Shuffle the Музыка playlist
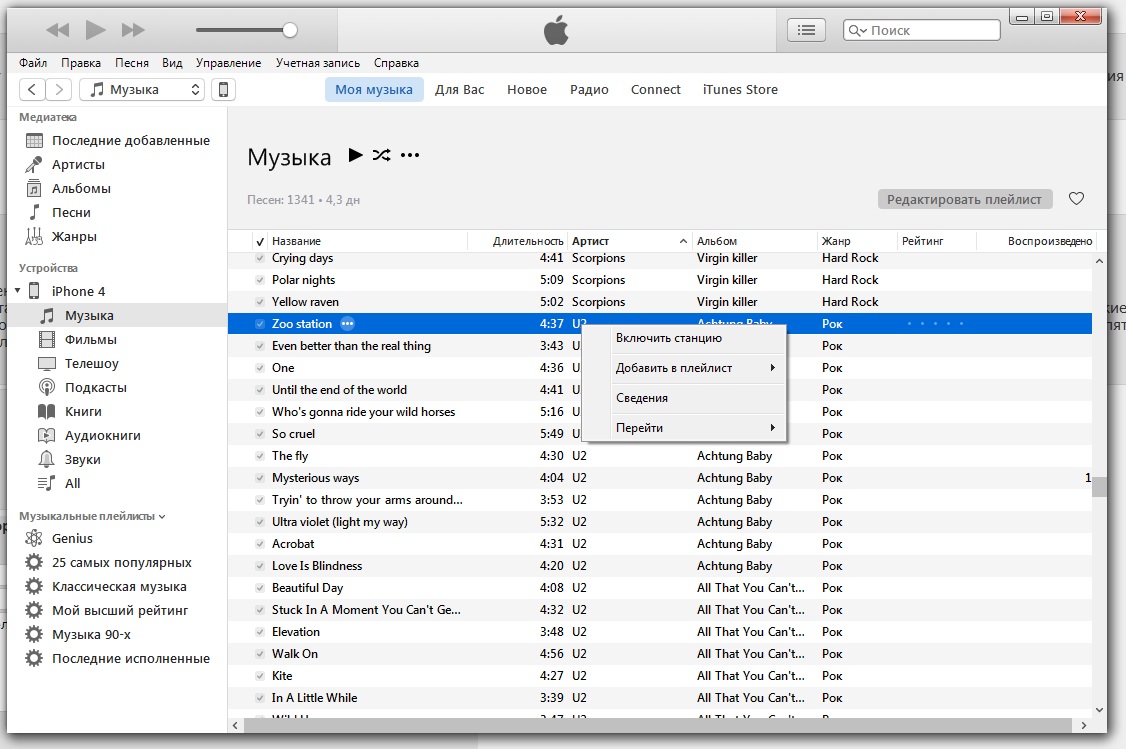The height and width of the screenshot is (749, 1126). pyautogui.click(x=381, y=155)
